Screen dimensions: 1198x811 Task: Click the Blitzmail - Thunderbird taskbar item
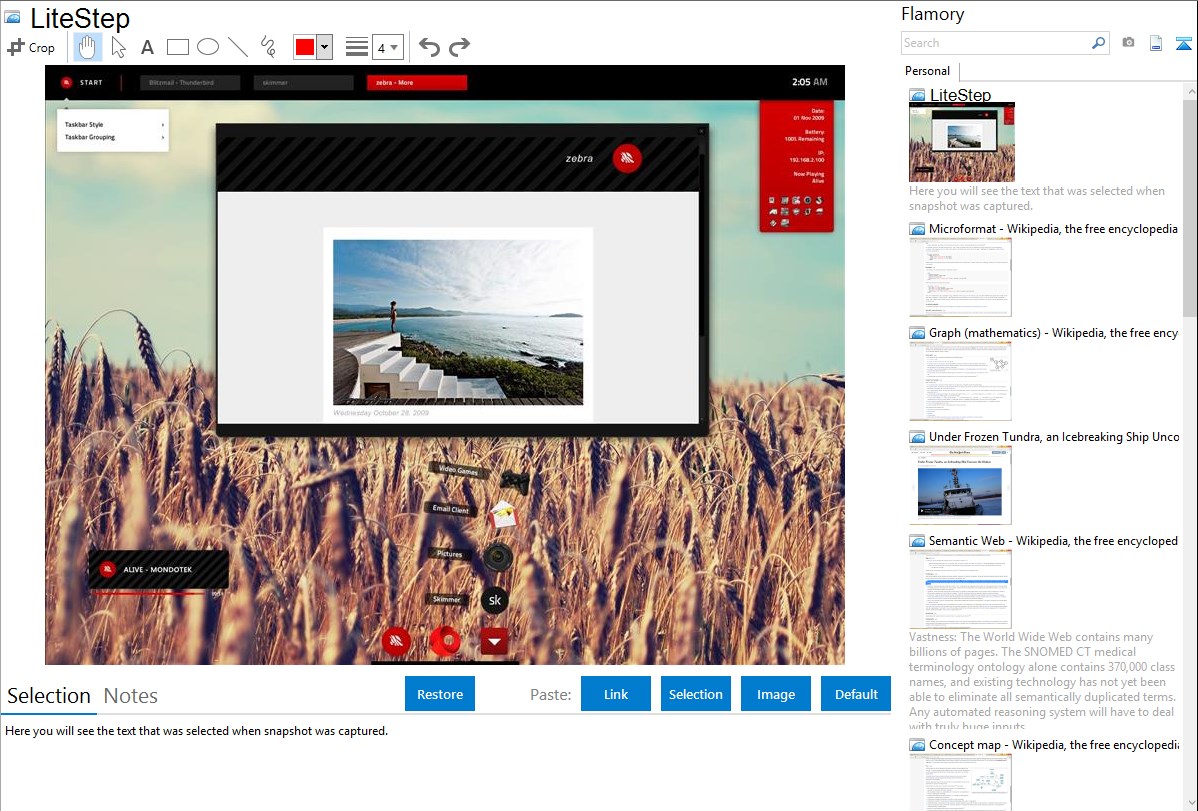(x=189, y=83)
